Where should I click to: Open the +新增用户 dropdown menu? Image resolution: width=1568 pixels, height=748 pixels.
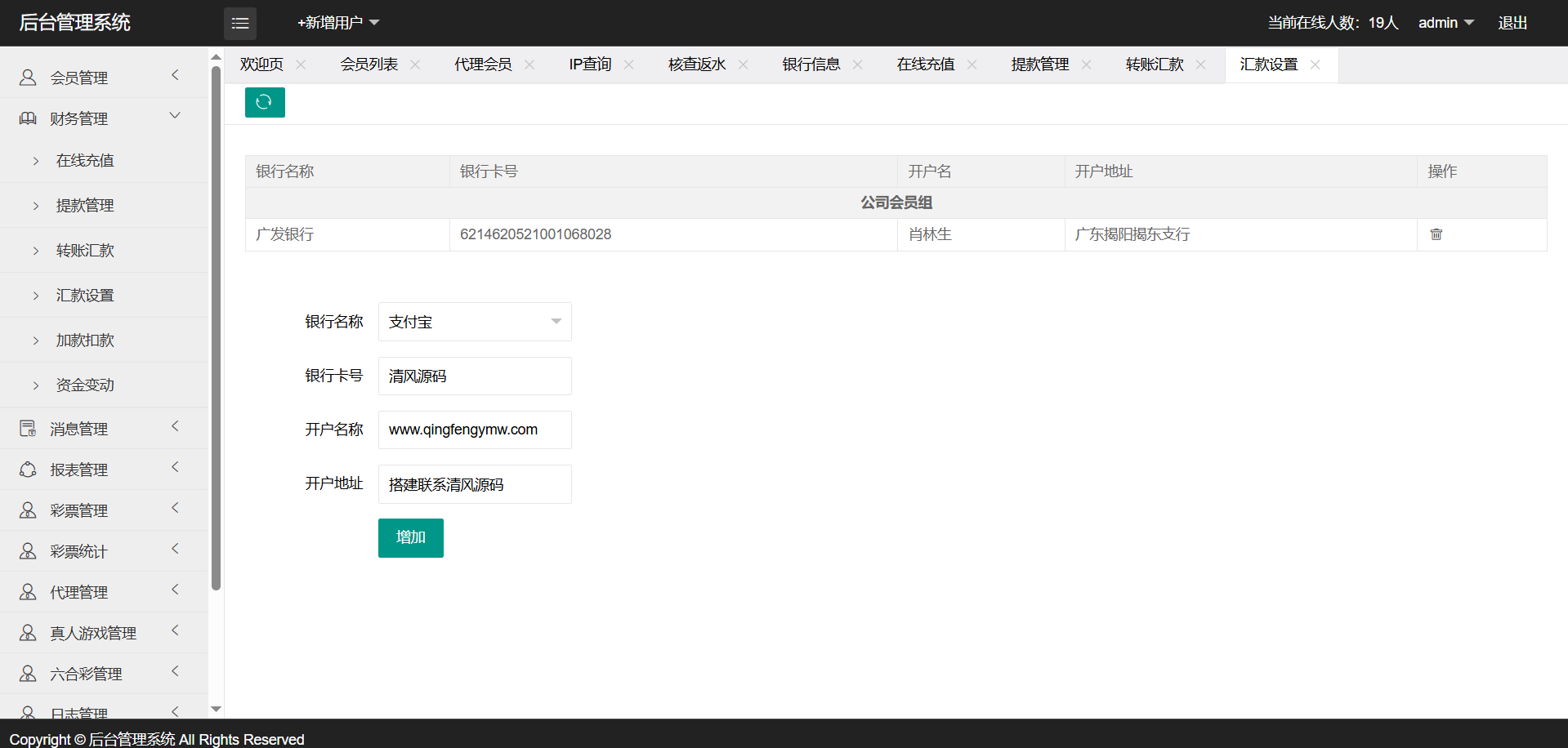[337, 23]
